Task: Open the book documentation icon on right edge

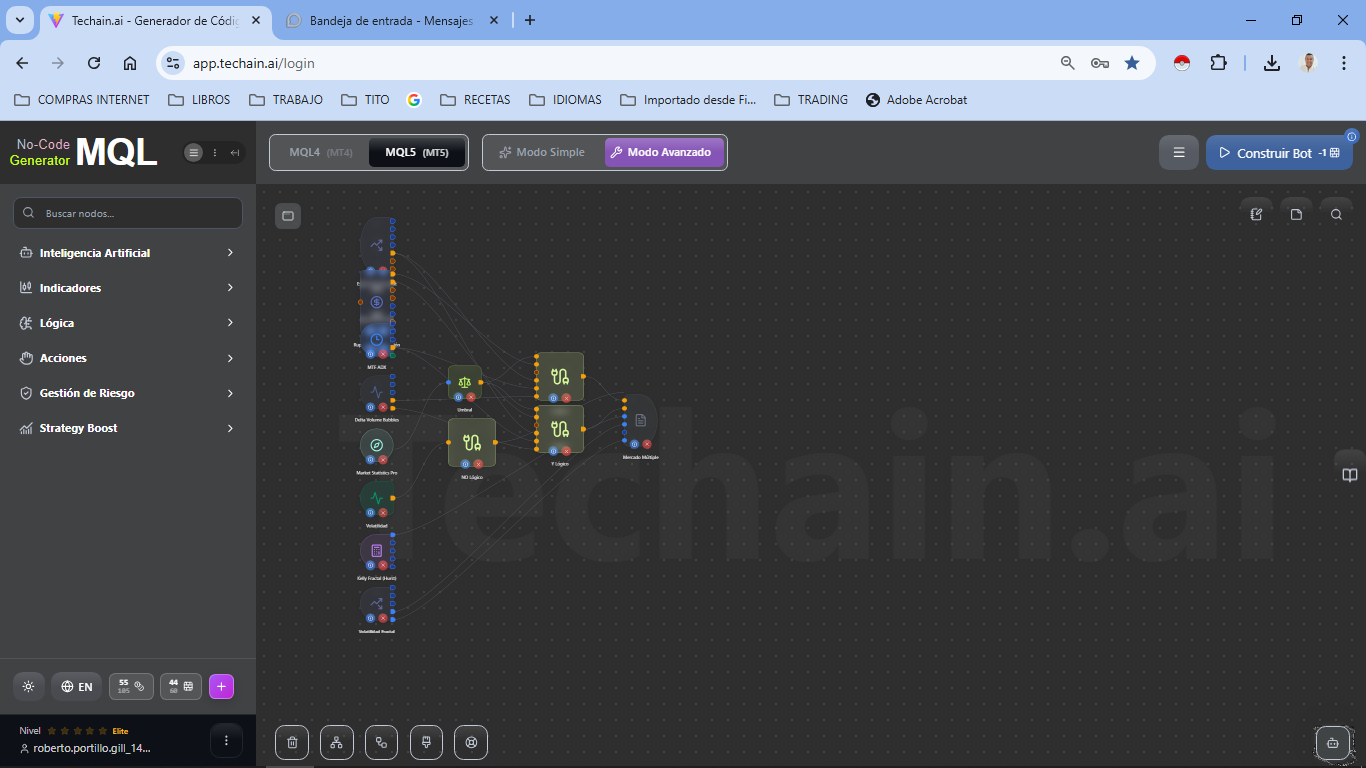Action: coord(1349,475)
